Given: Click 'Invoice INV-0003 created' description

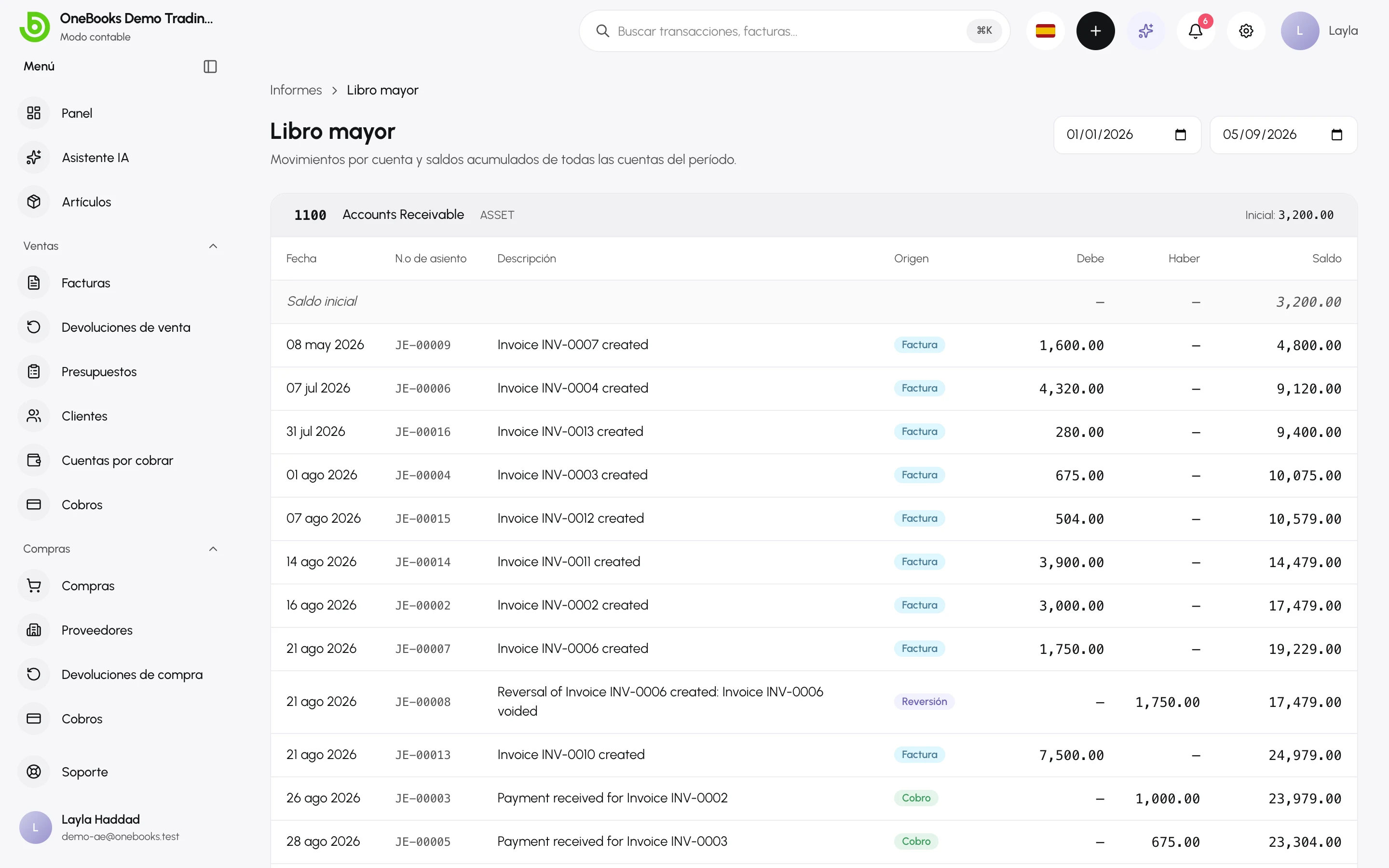Looking at the screenshot, I should point(572,475).
